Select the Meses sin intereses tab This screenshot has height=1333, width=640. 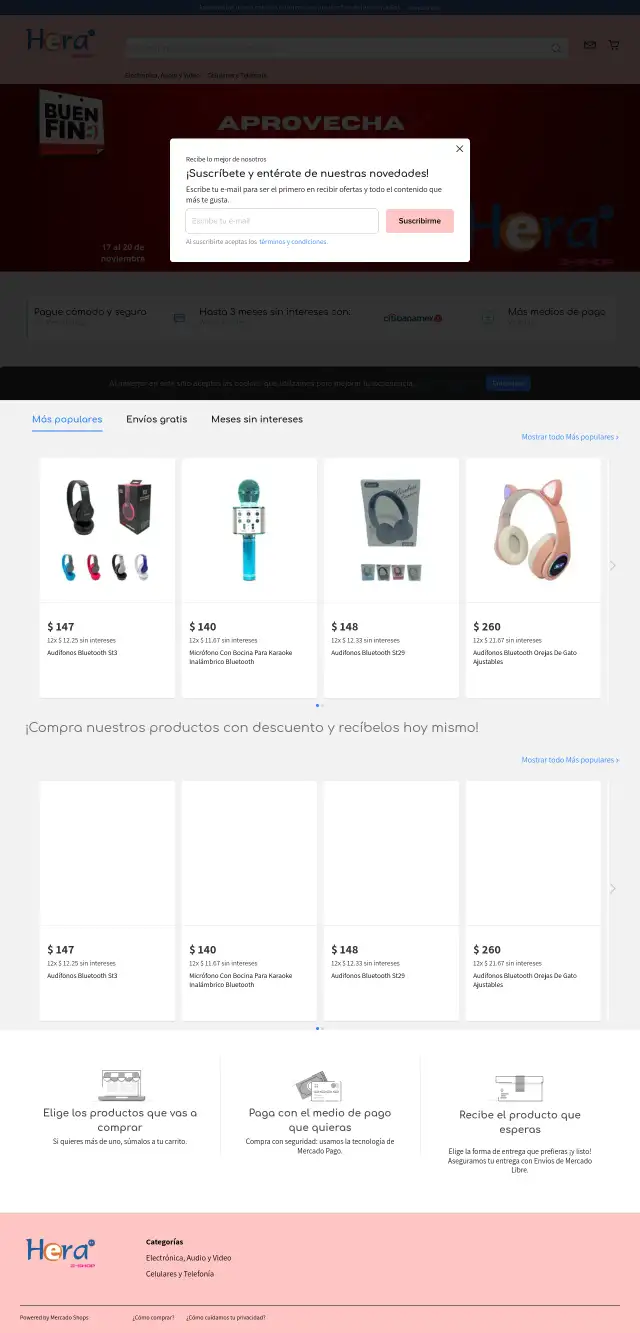point(257,419)
